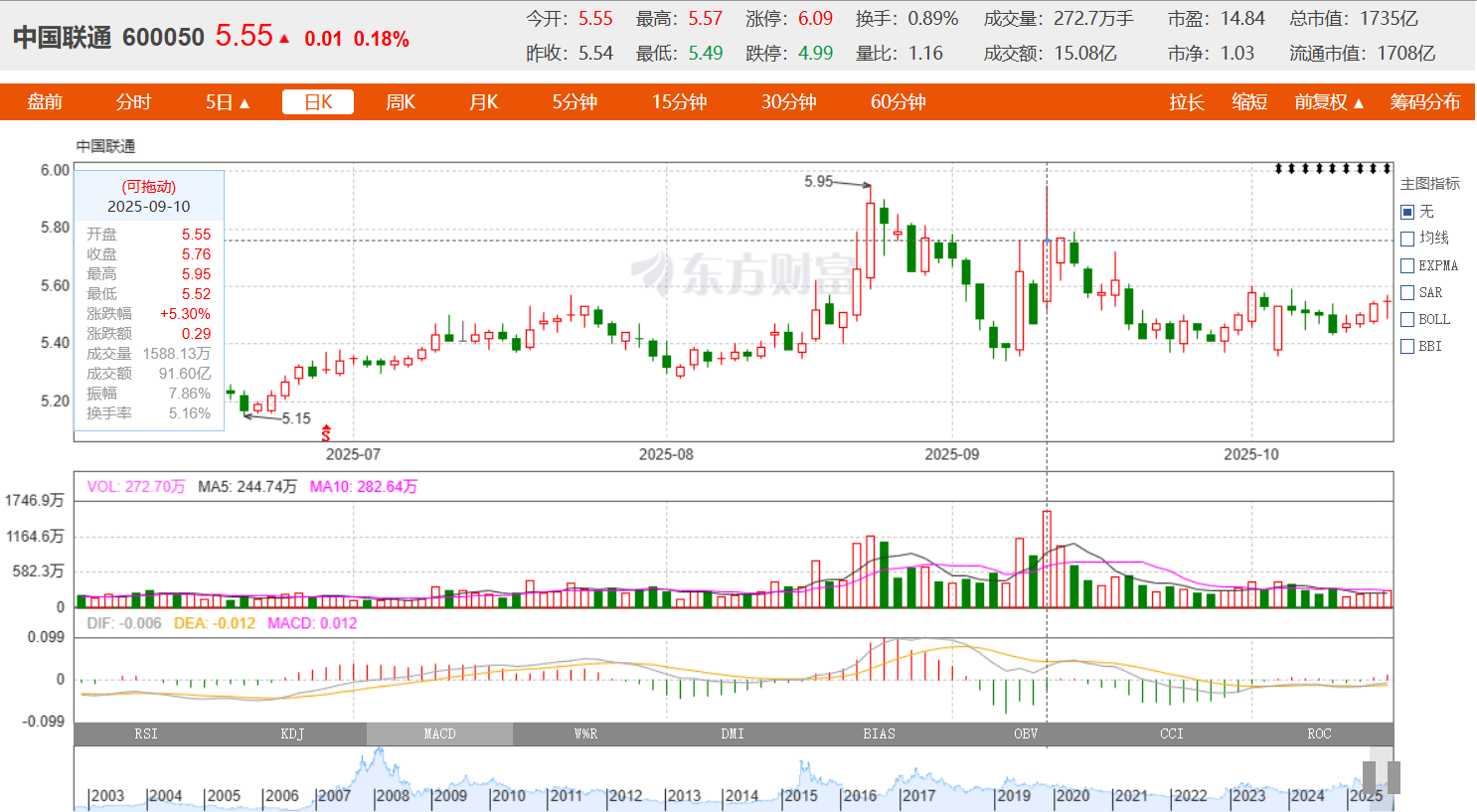1477x812 pixels.
Task: Expand the 5日 period dropdown
Action: 228,102
